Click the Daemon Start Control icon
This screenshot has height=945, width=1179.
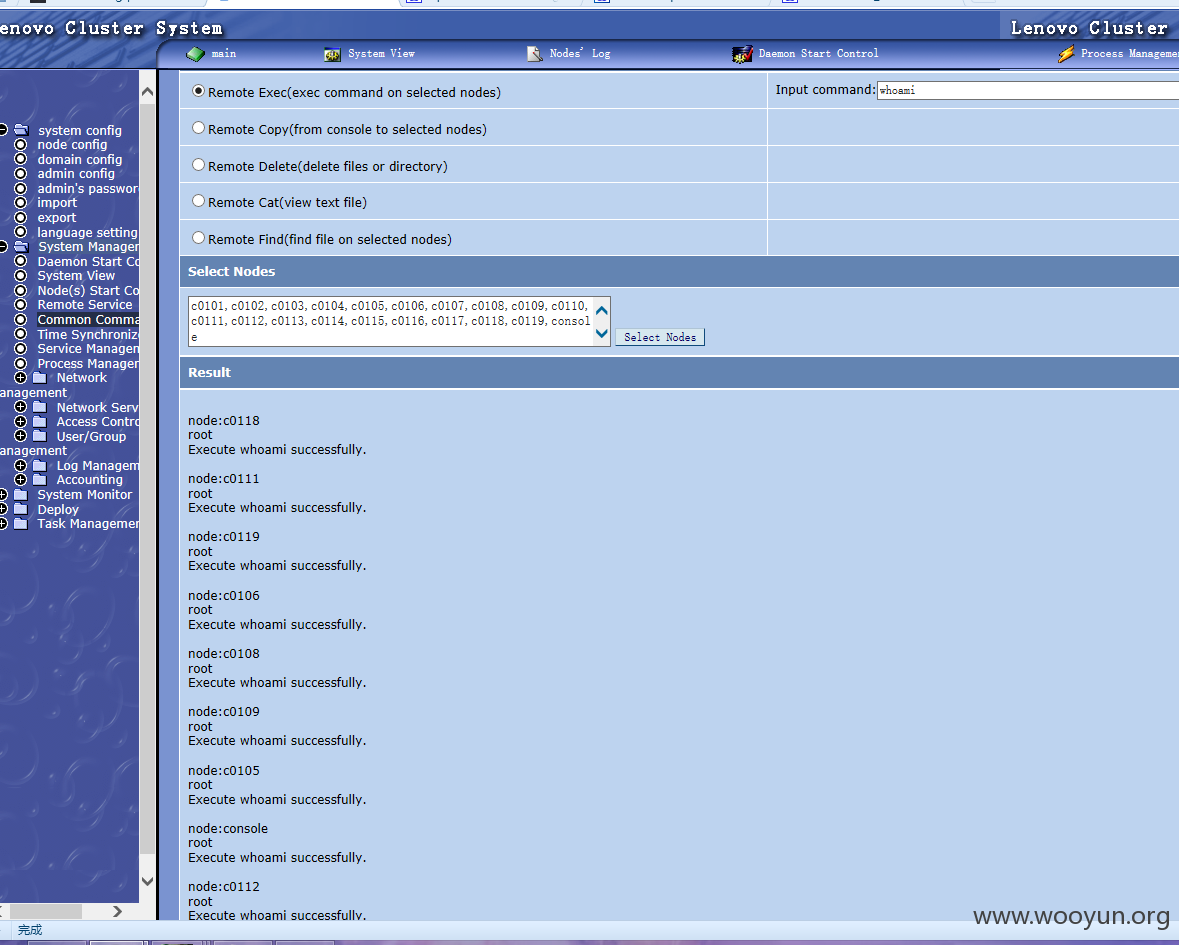coord(742,54)
